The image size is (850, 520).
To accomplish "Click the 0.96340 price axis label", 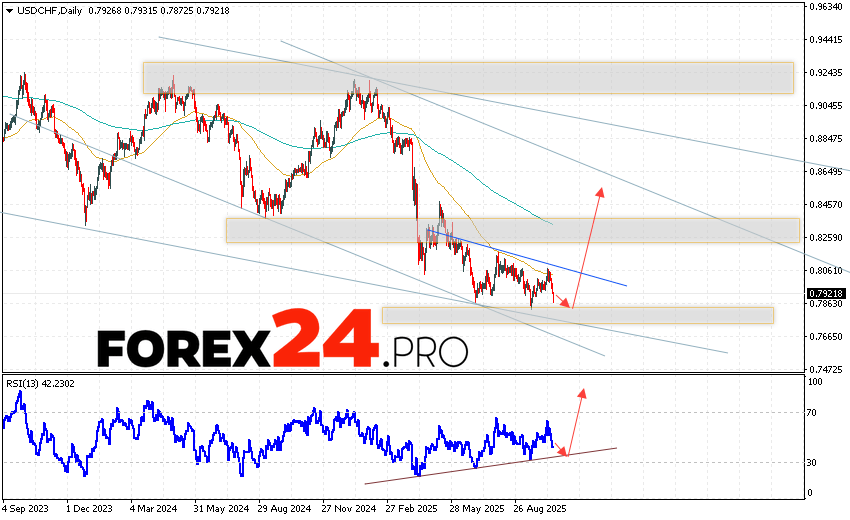I will [824, 6].
